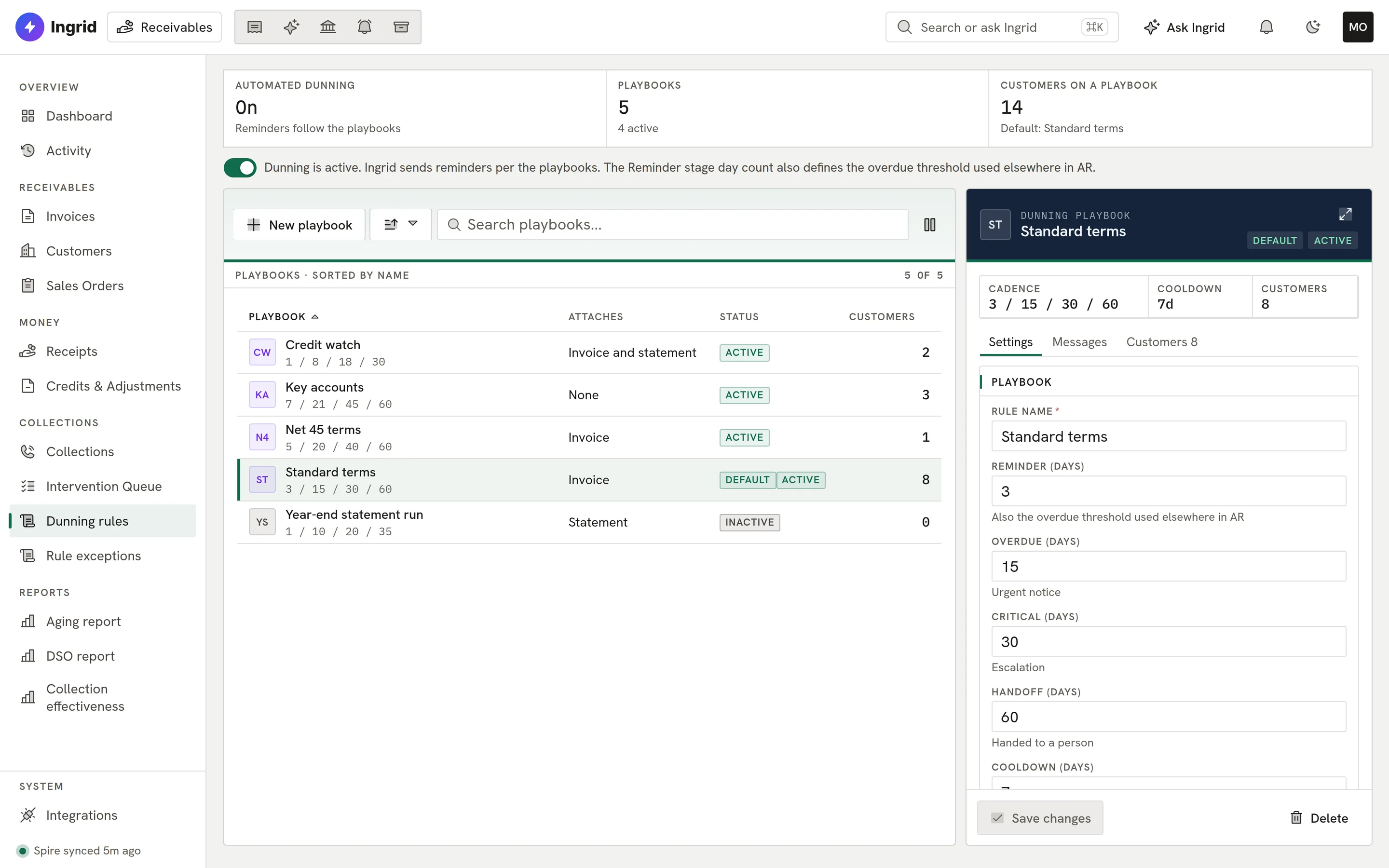This screenshot has height=868, width=1389.
Task: Toggle dark mode moon icon
Action: (x=1313, y=27)
